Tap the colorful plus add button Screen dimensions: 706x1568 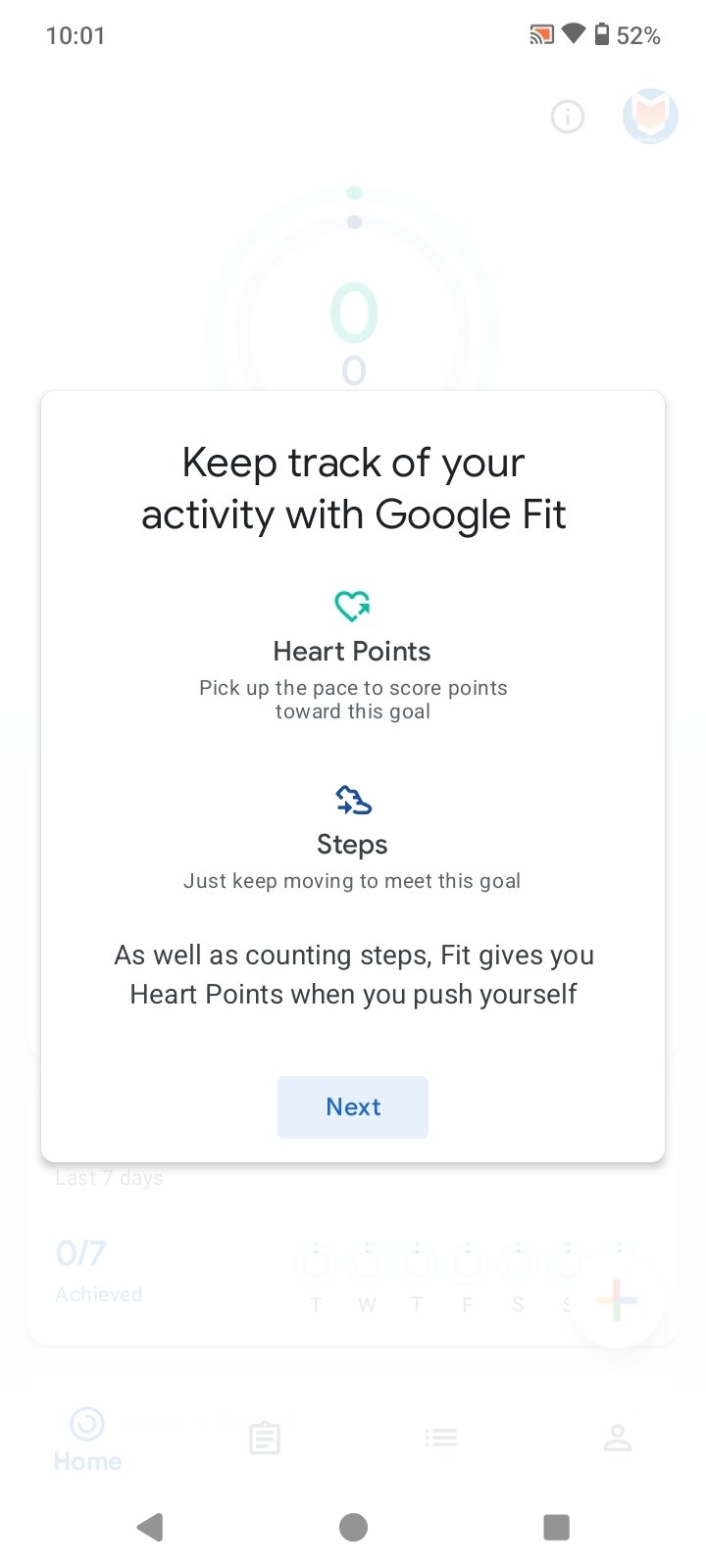[x=617, y=1300]
